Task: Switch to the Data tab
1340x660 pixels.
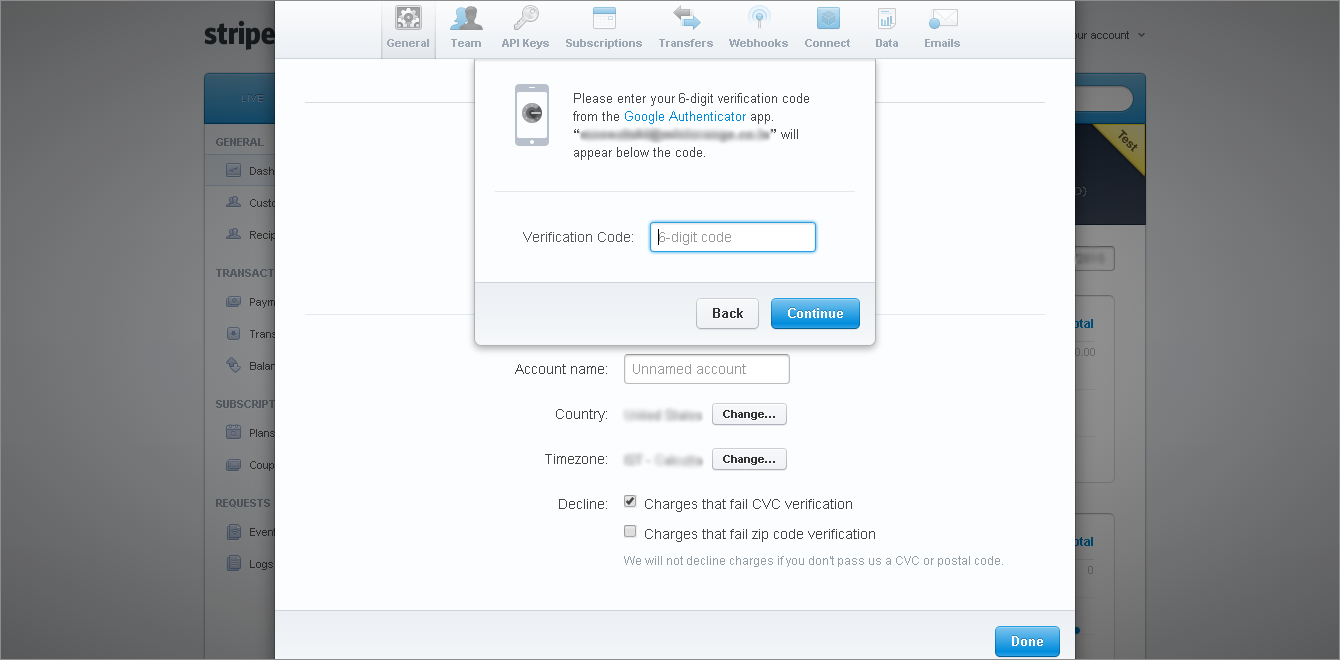Action: [886, 28]
